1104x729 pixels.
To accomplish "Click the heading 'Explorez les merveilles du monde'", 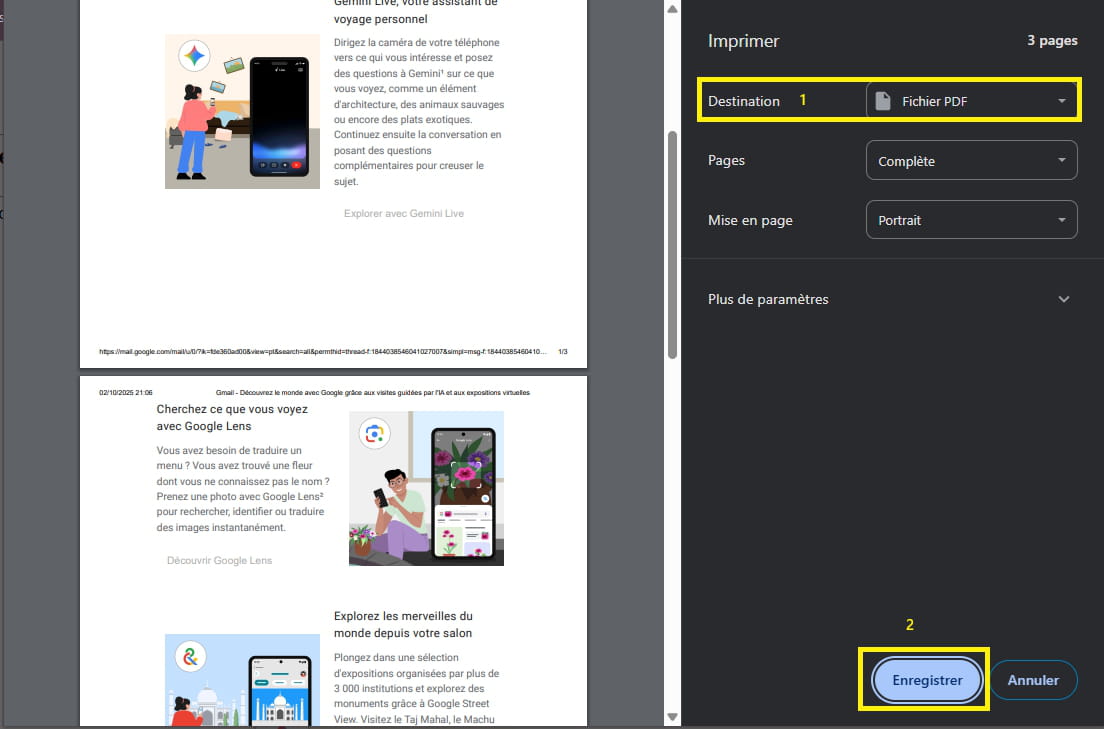I will click(403, 624).
